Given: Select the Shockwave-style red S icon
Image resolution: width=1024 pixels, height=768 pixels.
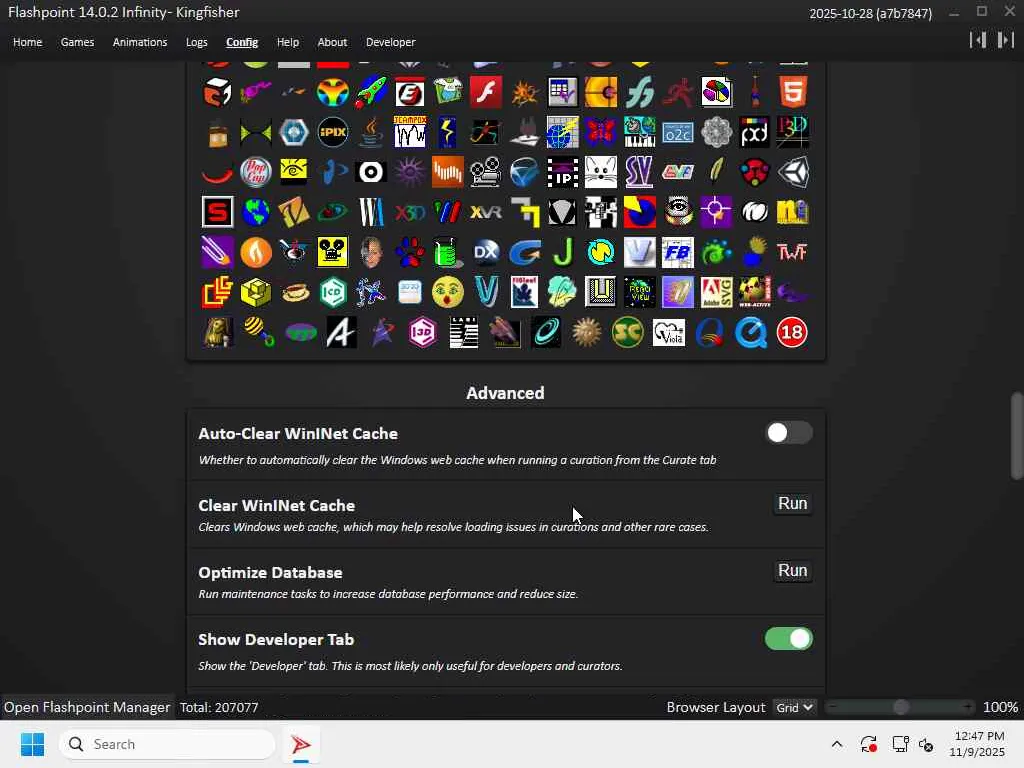Looking at the screenshot, I should coord(217,212).
